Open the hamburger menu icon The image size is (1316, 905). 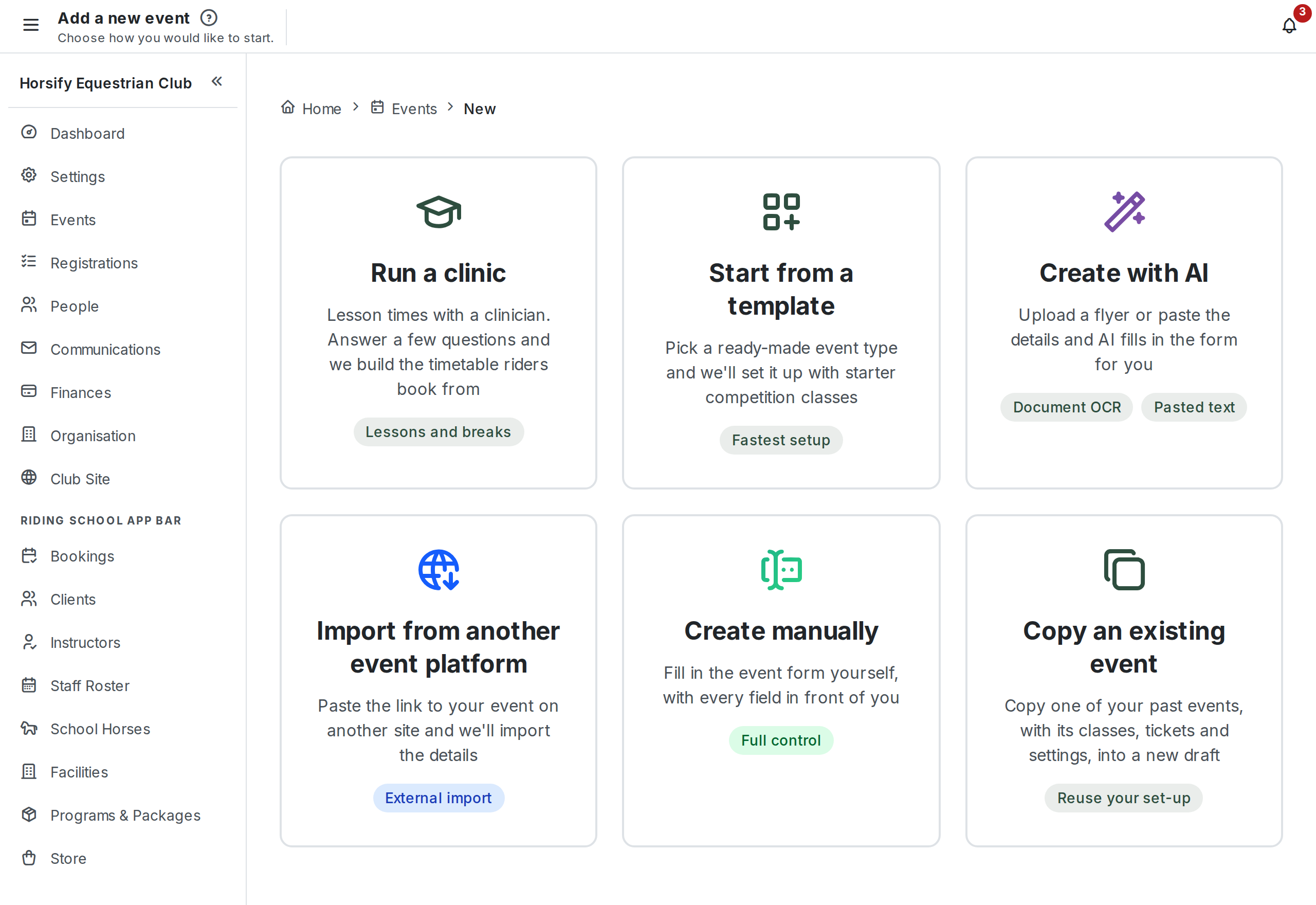[x=31, y=25]
